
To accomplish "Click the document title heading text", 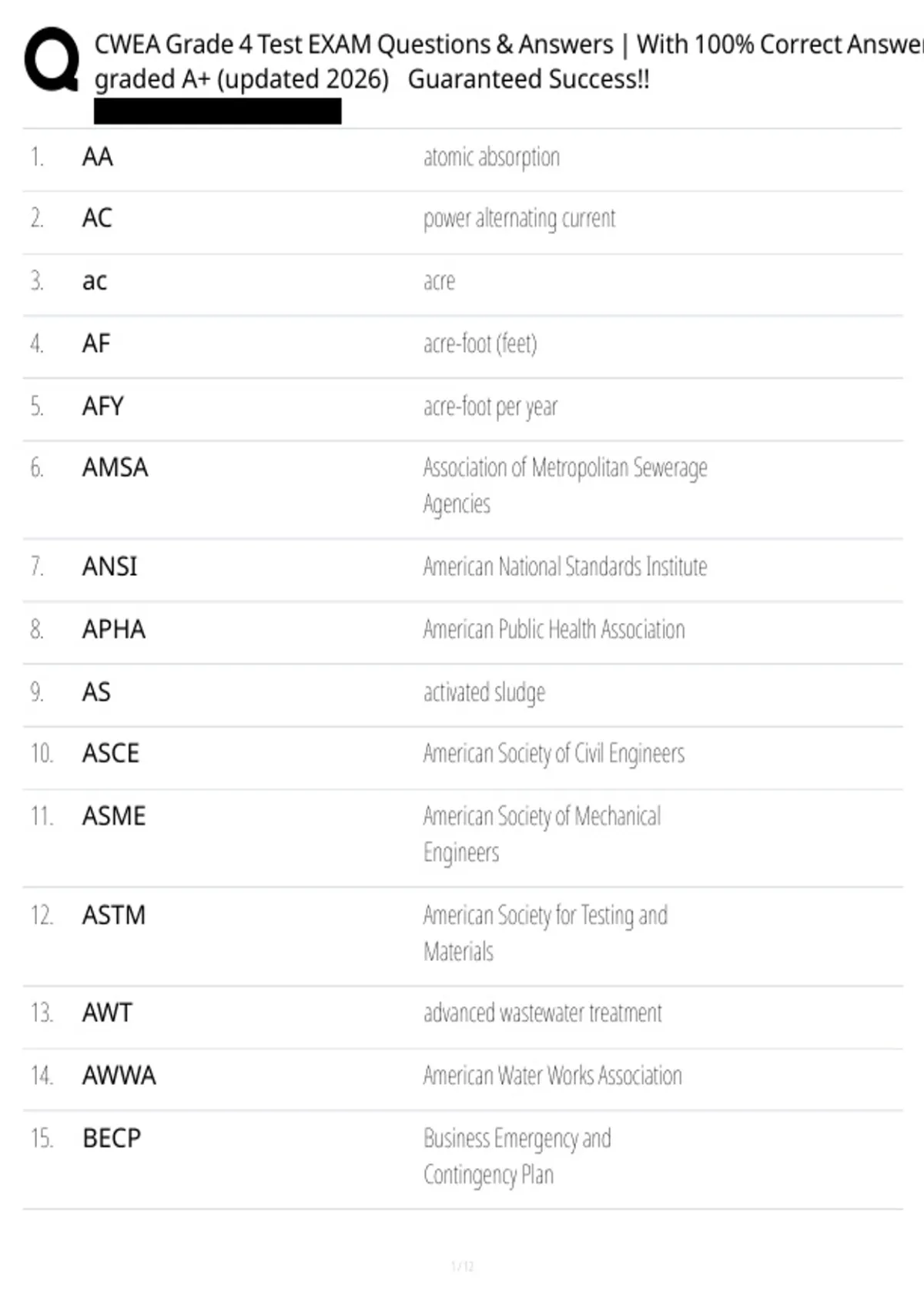I will pyautogui.click(x=508, y=62).
